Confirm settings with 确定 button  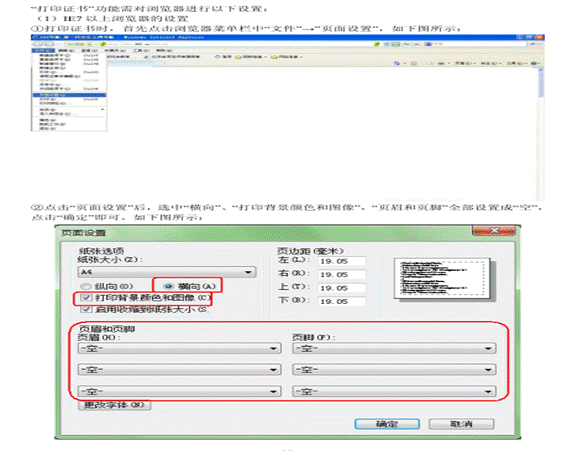387,424
